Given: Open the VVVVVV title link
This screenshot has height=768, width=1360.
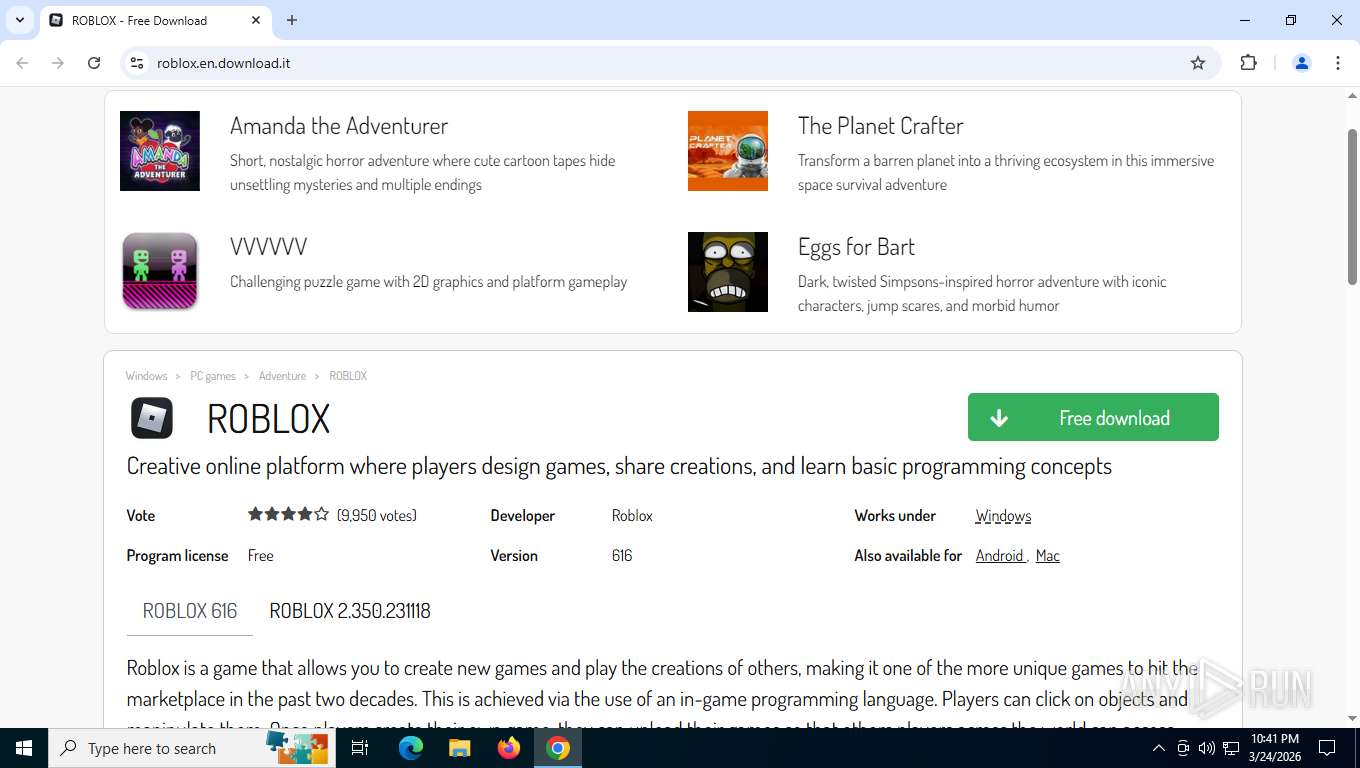Looking at the screenshot, I should point(268,247).
